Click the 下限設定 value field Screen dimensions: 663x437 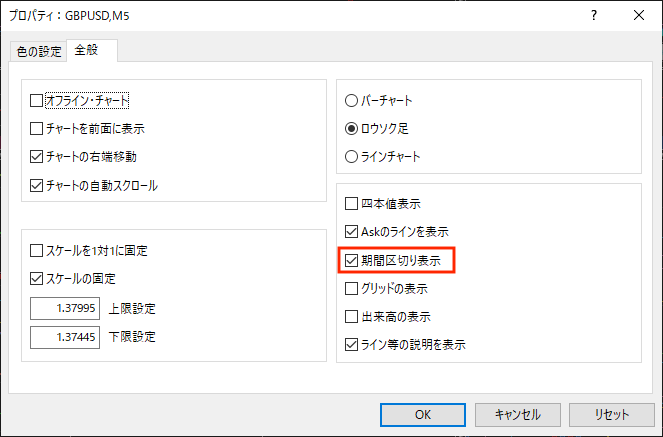coord(64,337)
